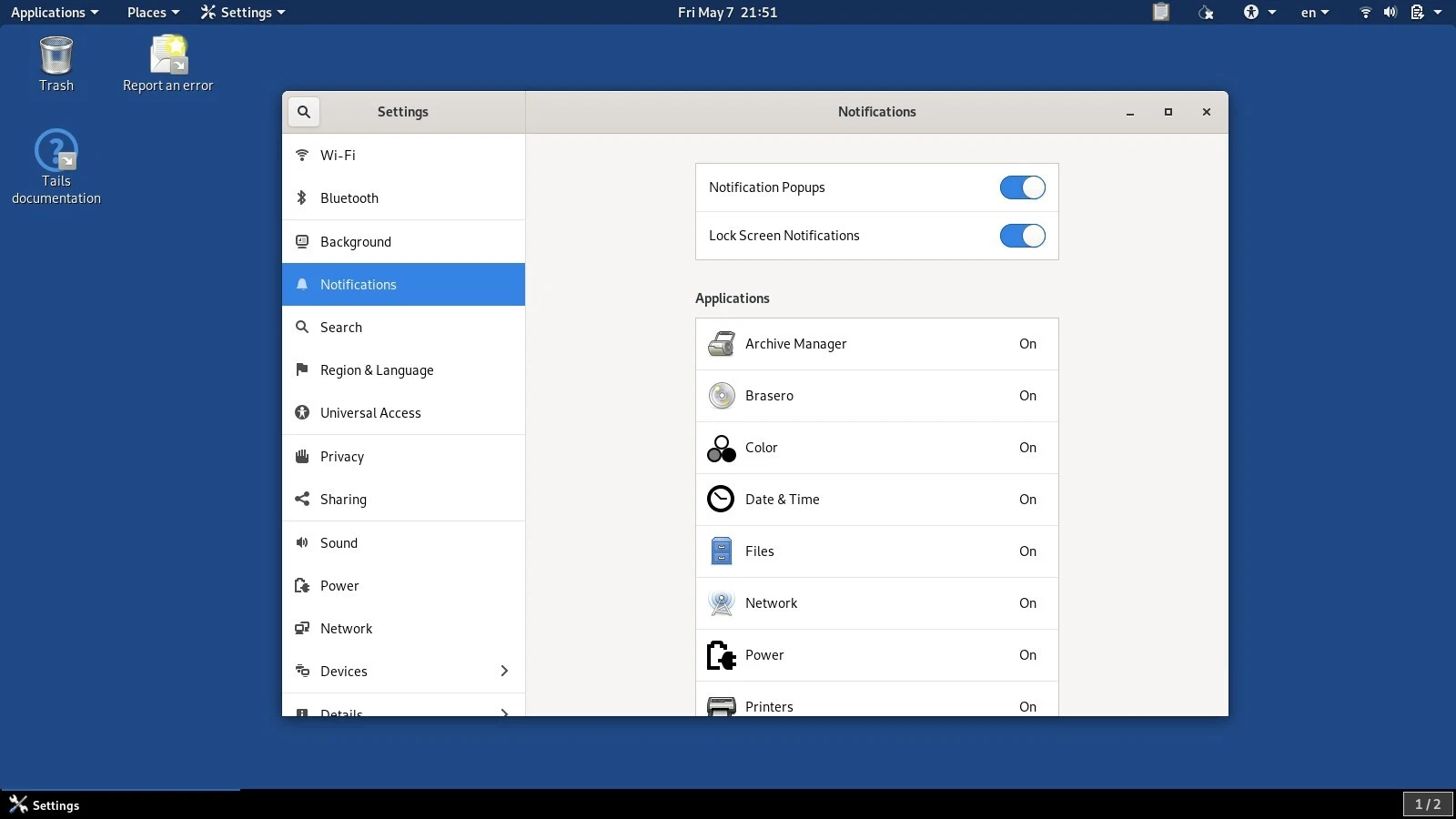Open the system status menu arrow
Screen dimensions: 1456x819
(1438, 12)
